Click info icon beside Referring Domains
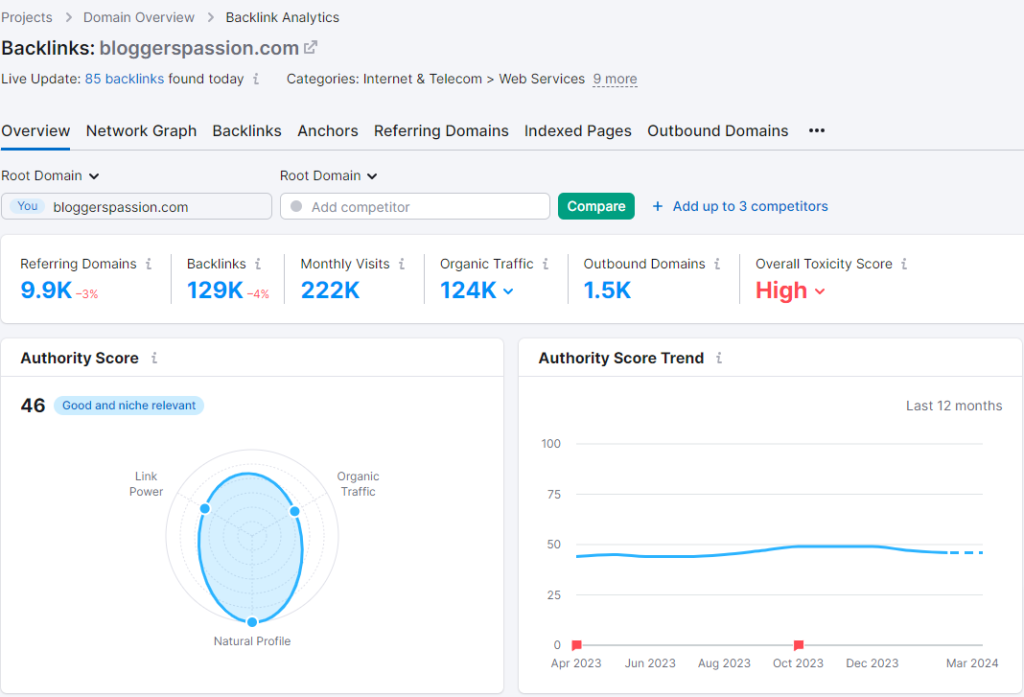The width and height of the screenshot is (1024, 697). [x=149, y=264]
